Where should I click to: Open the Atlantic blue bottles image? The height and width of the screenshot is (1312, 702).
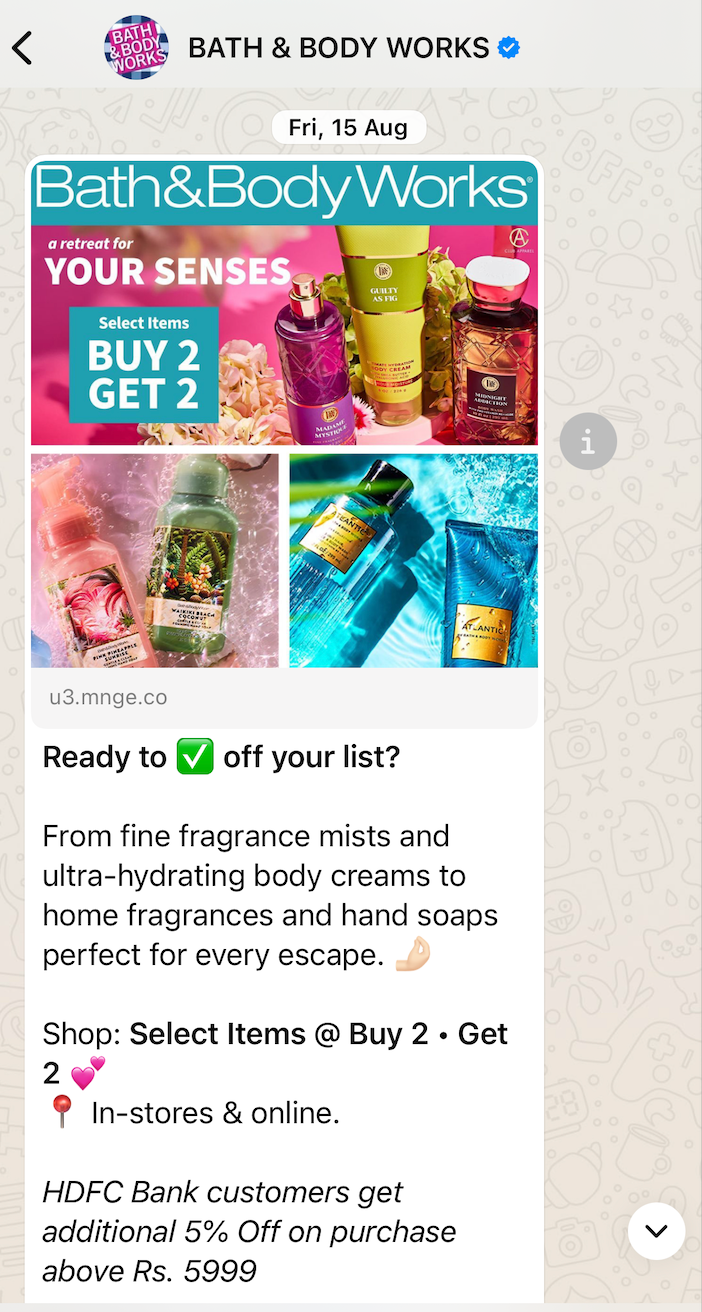[x=413, y=561]
